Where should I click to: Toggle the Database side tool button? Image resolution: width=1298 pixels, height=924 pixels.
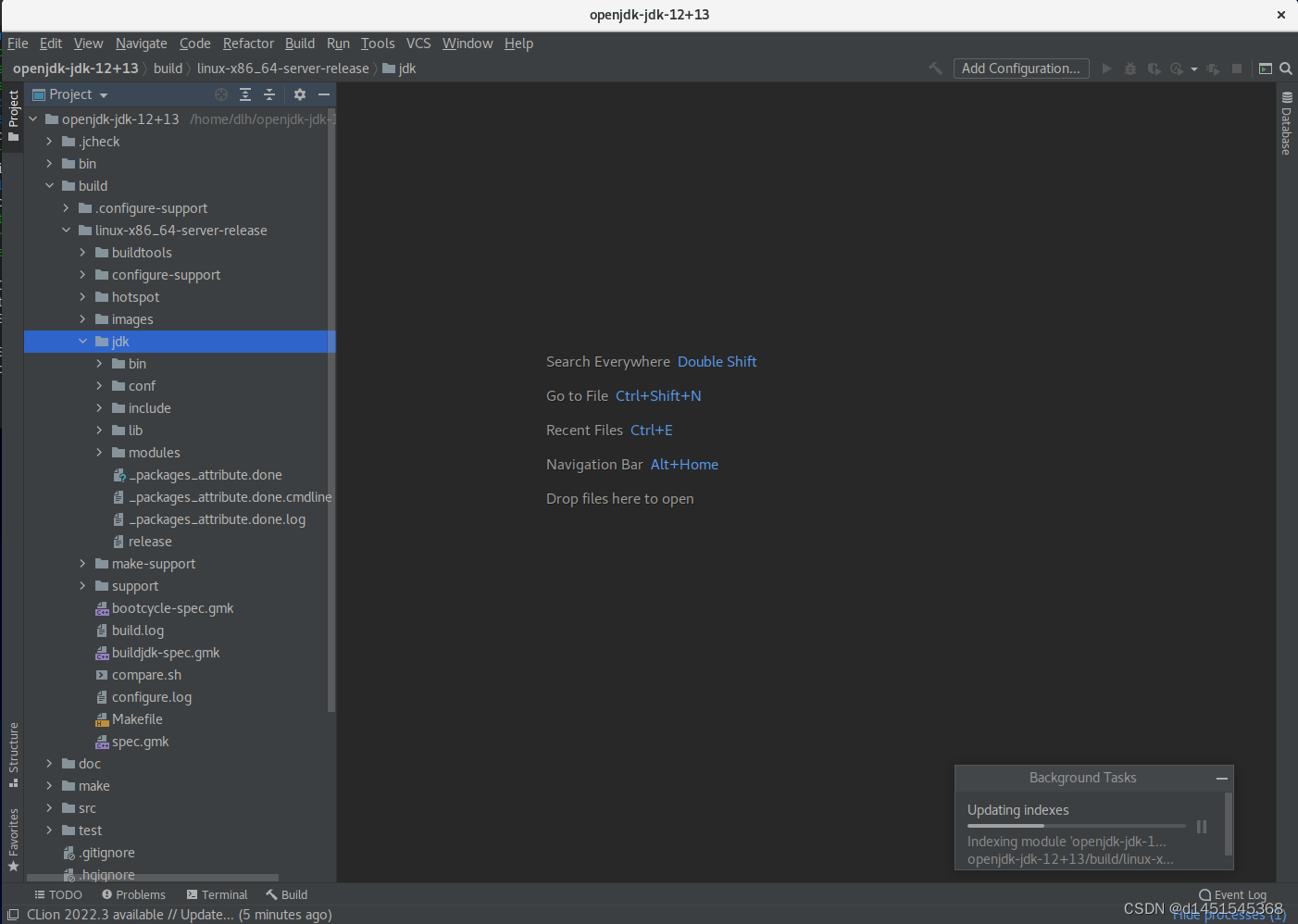1287,122
